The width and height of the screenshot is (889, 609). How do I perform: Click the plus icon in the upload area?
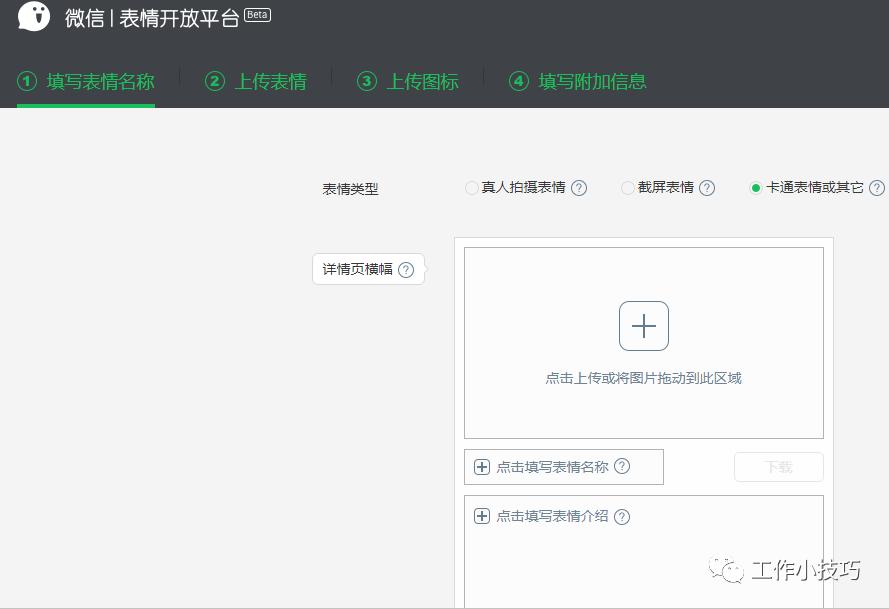point(643,325)
